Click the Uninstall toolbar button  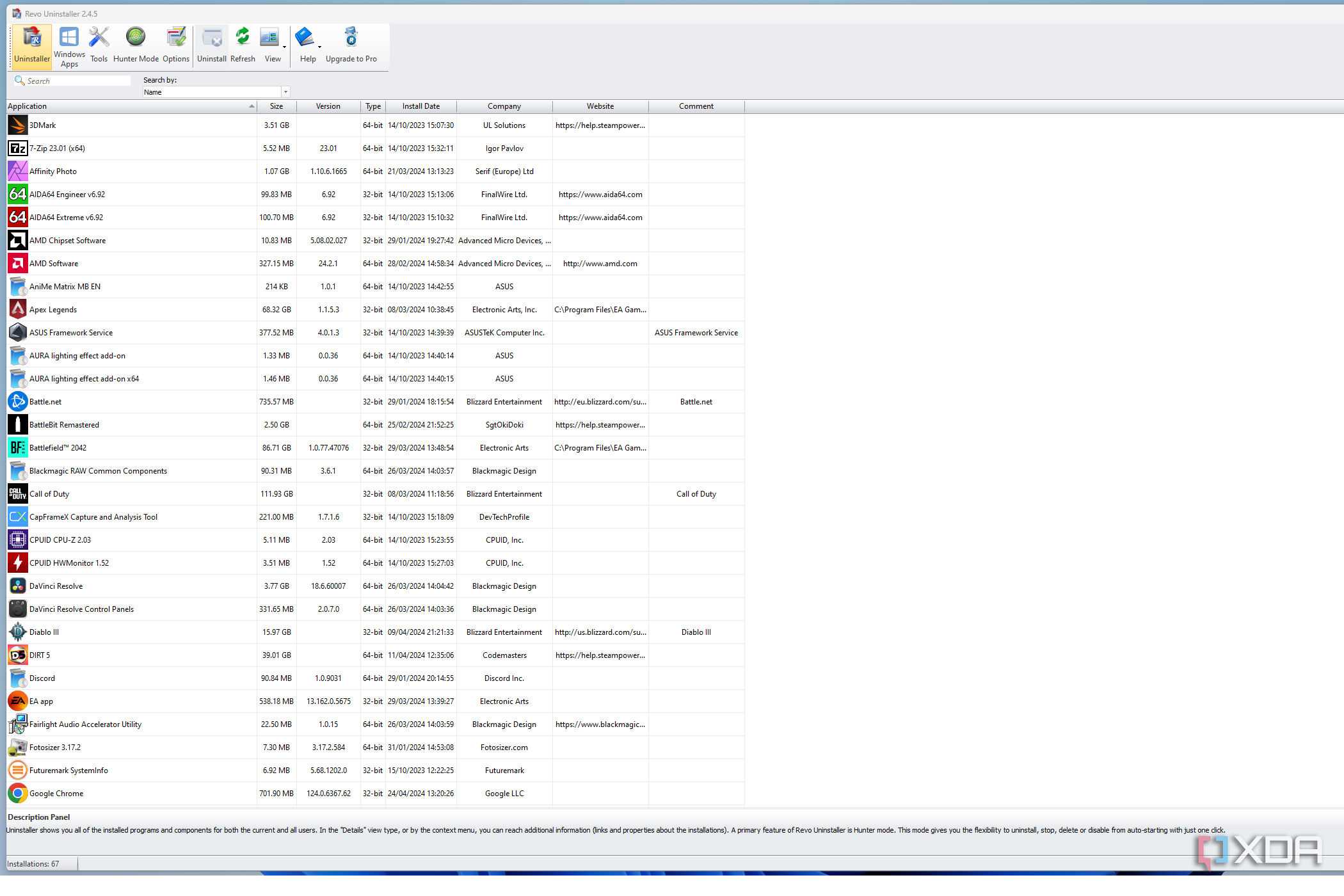pos(212,46)
